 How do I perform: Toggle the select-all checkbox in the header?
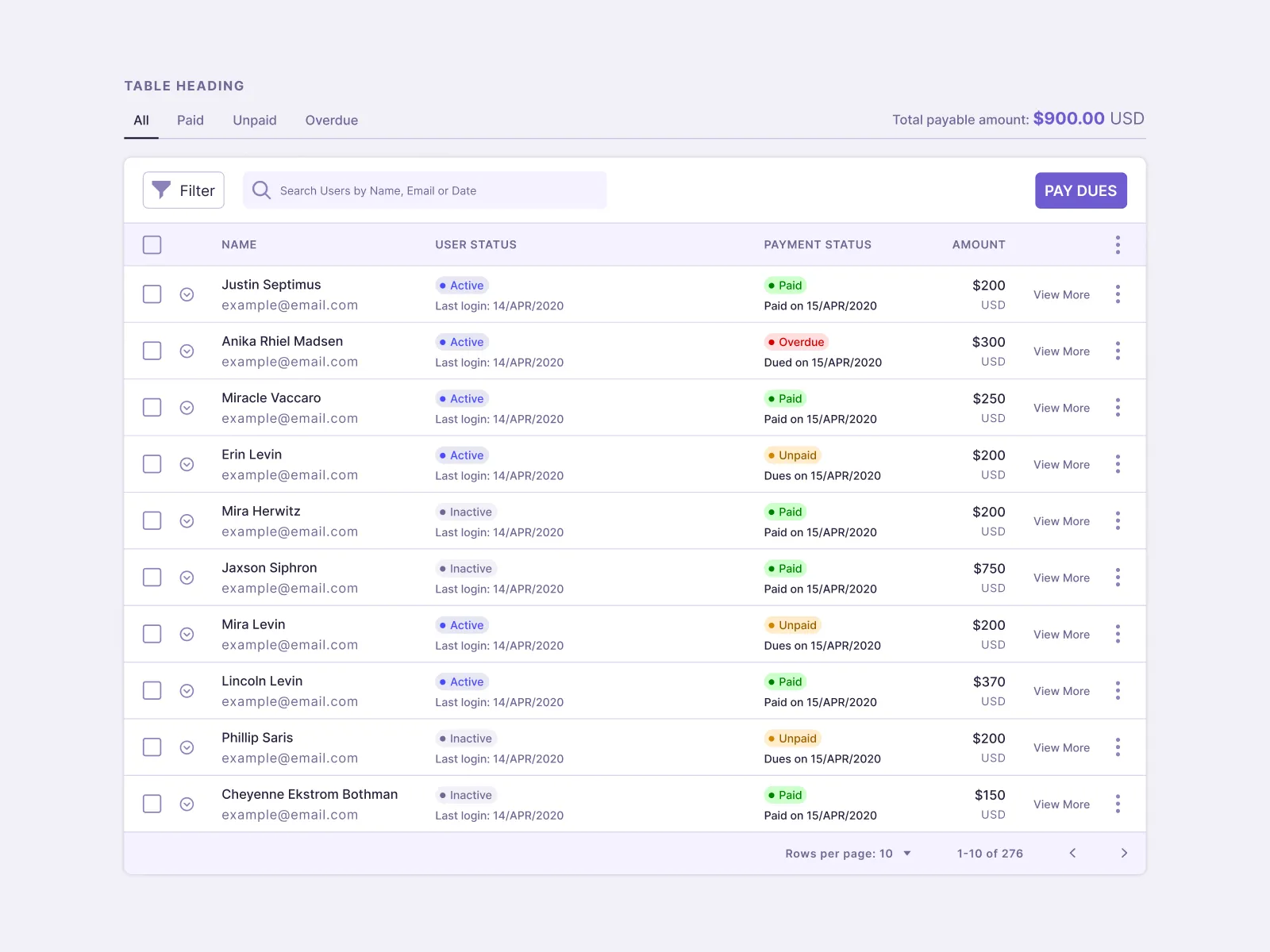pyautogui.click(x=152, y=244)
